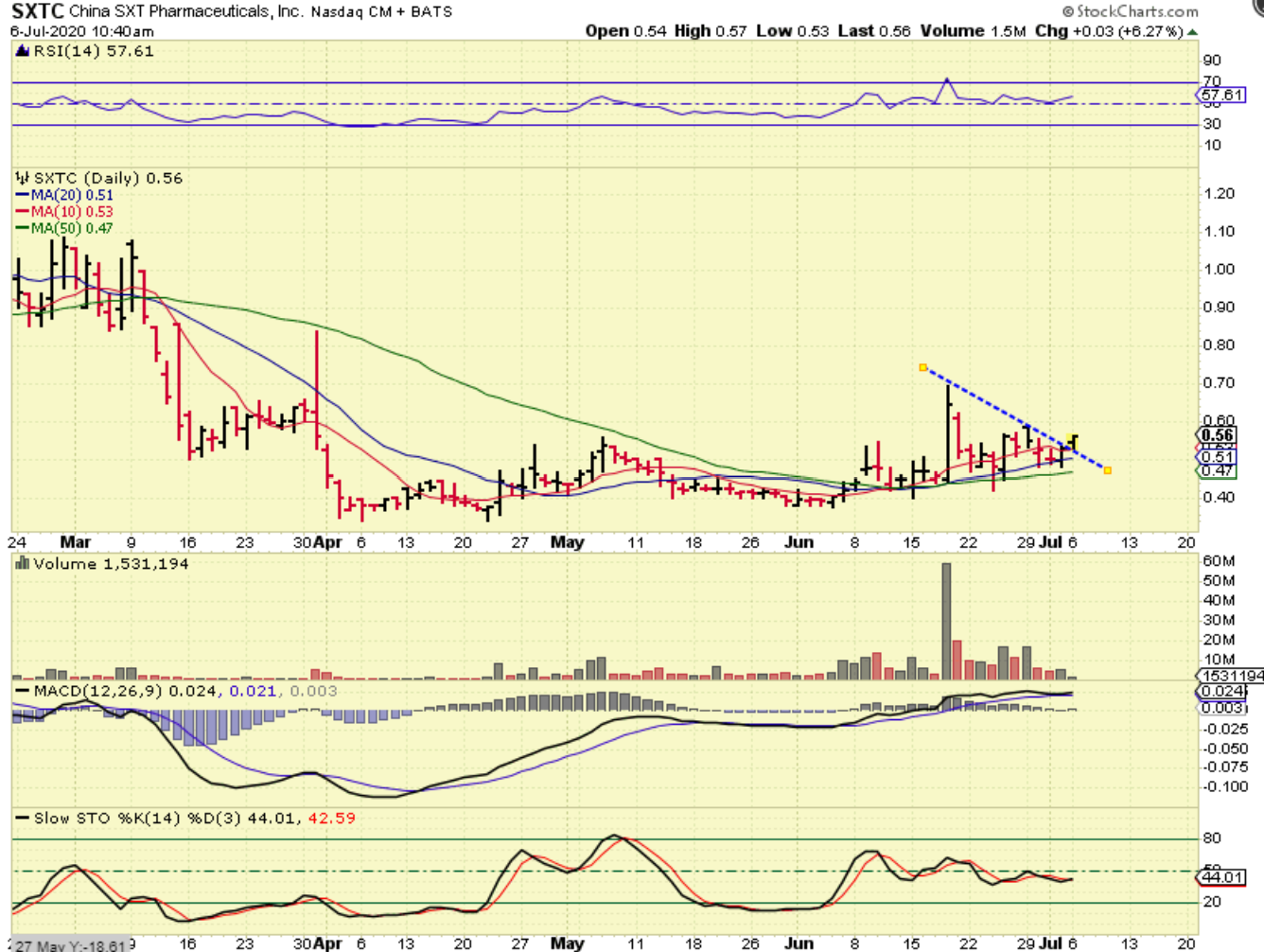Click the 40M volume axis label

click(1219, 600)
